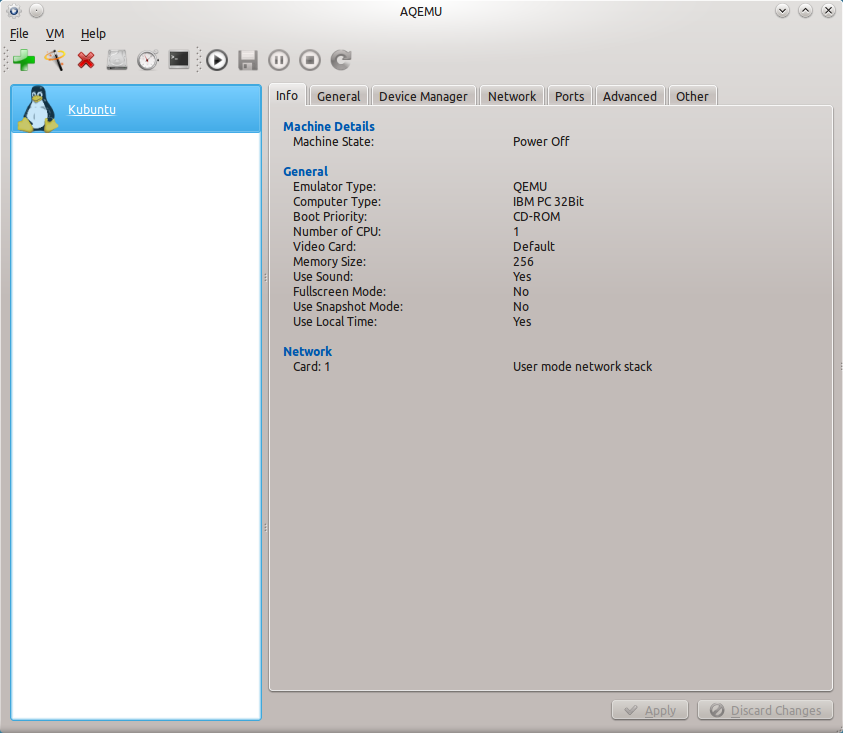Click the Machine State label
Viewport: 843px width, 733px height.
[x=333, y=141]
